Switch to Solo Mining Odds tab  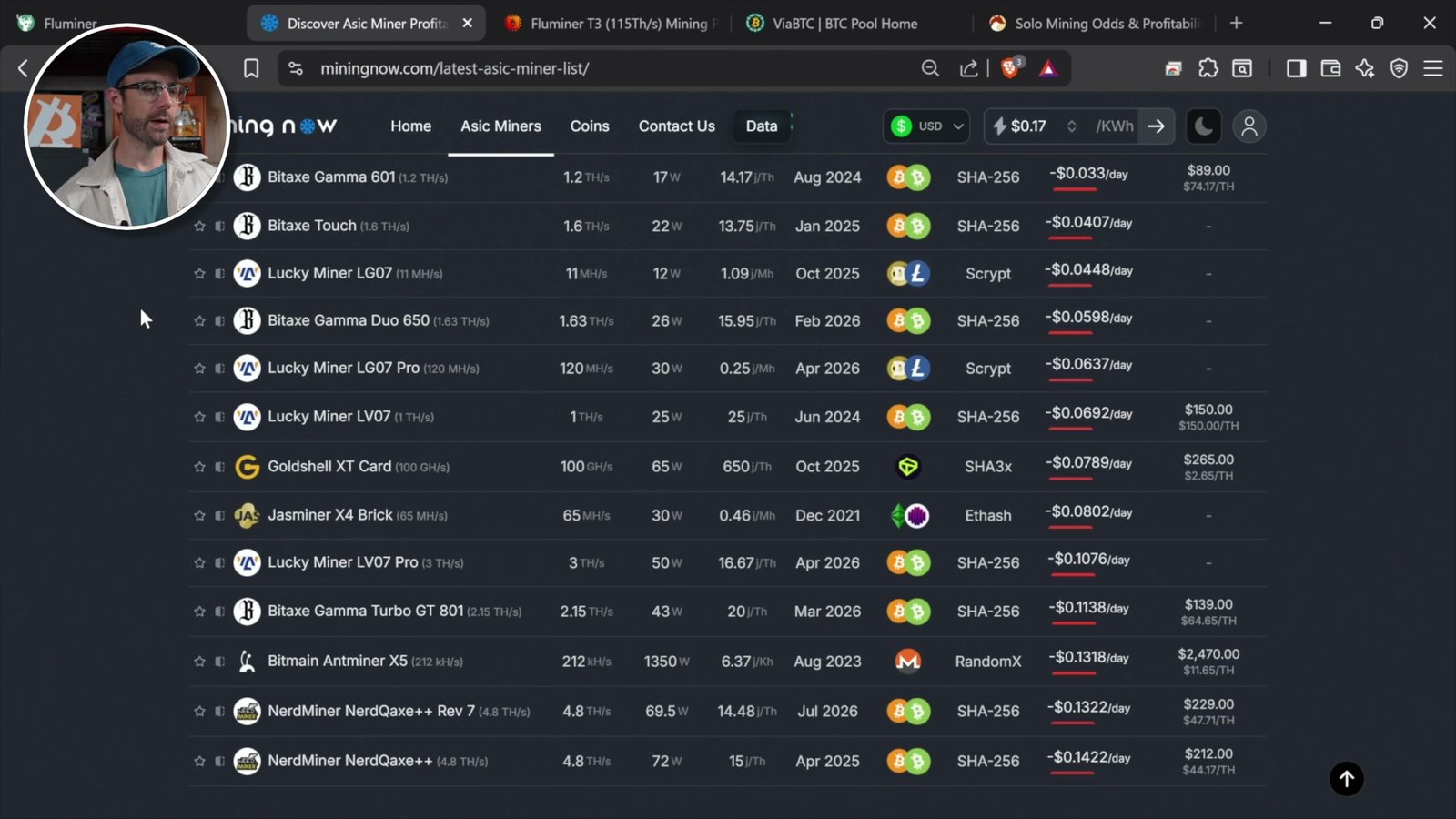point(1097,24)
